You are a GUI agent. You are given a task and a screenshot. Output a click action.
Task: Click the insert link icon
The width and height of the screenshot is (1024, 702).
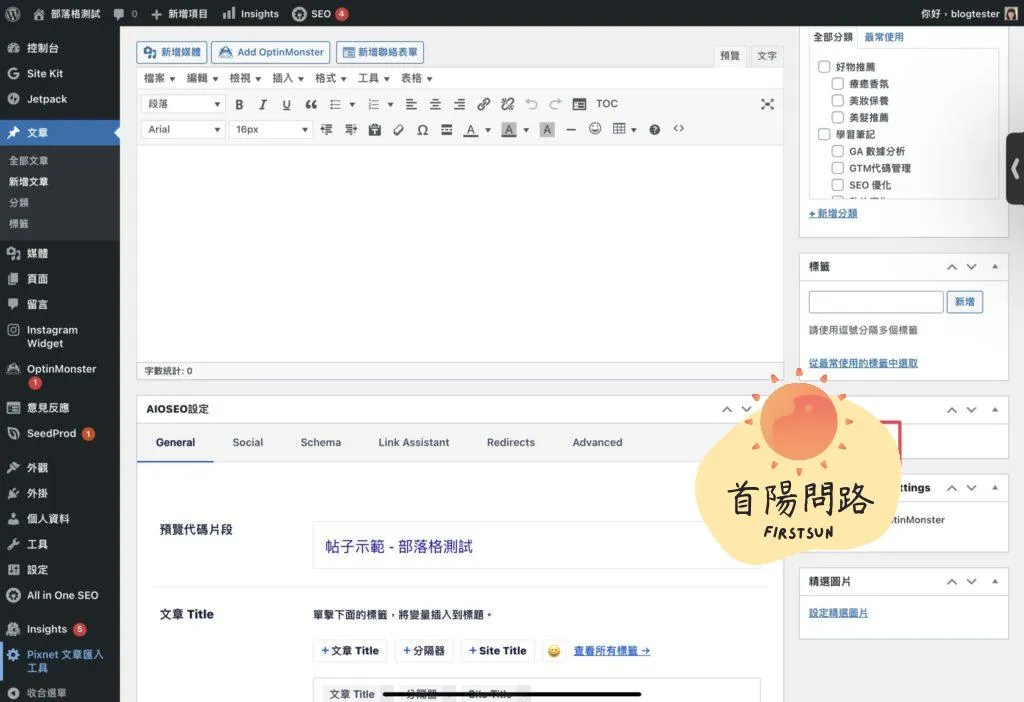point(484,104)
